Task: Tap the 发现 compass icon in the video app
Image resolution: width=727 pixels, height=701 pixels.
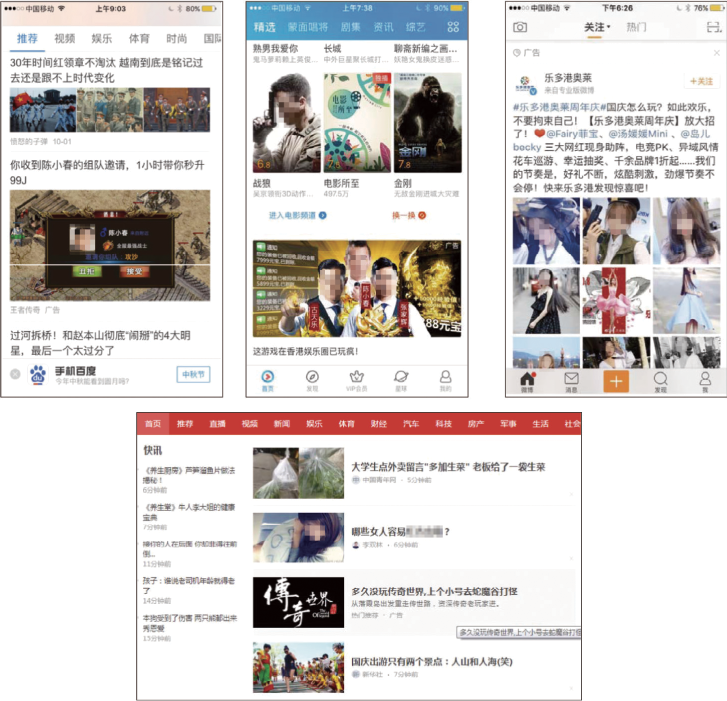Action: pyautogui.click(x=312, y=381)
